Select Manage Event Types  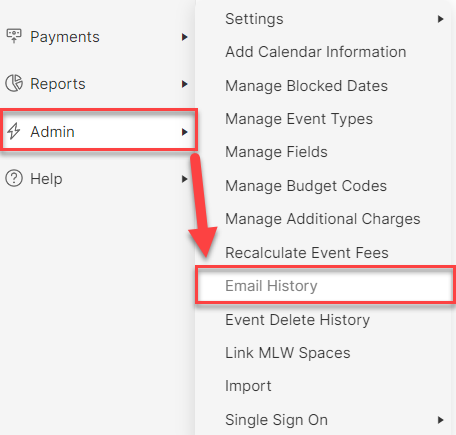[299, 119]
